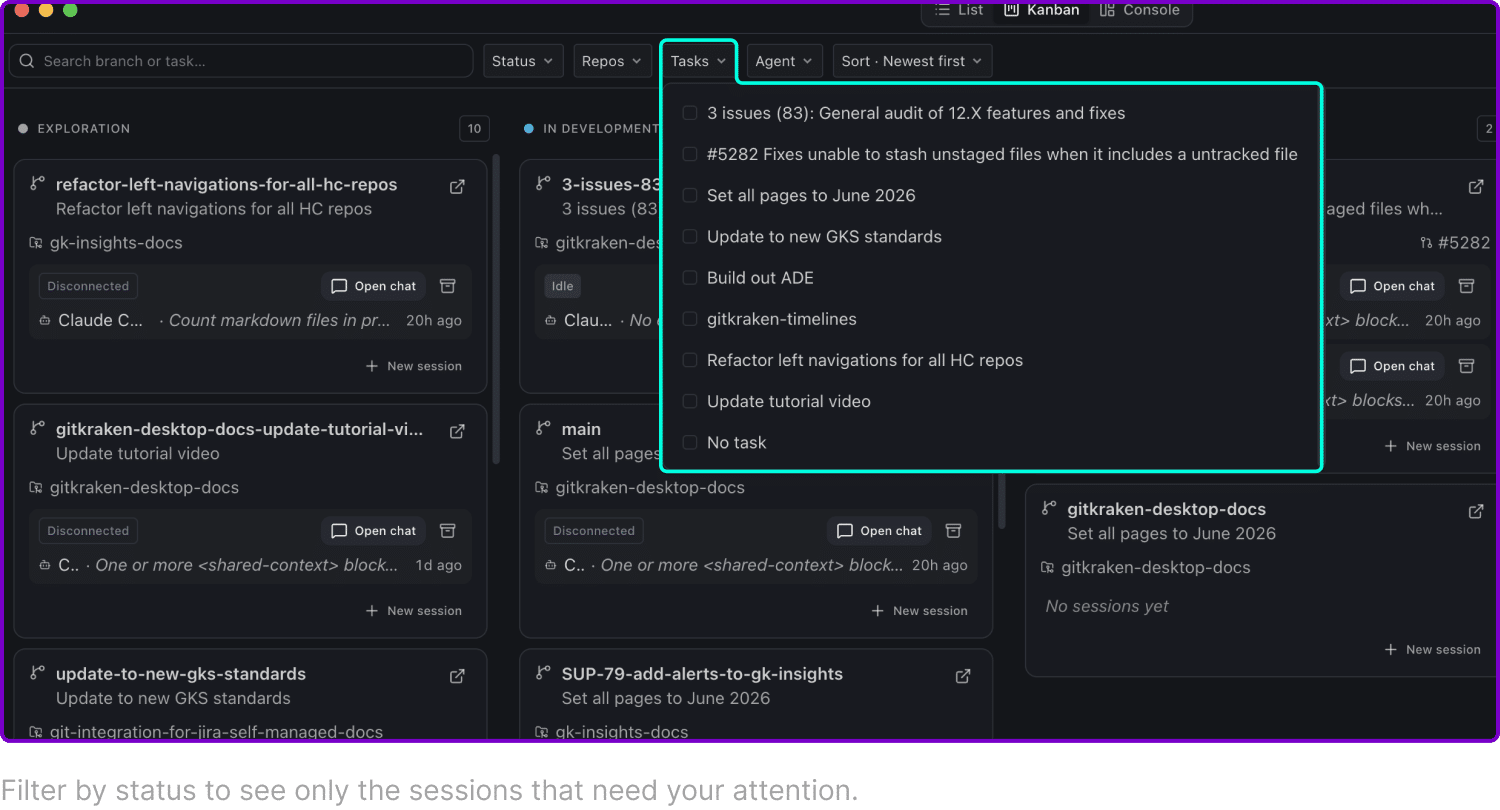The image size is (1500, 810).
Task: Open external link icon on 'Update tutorial video' card
Action: point(457,431)
